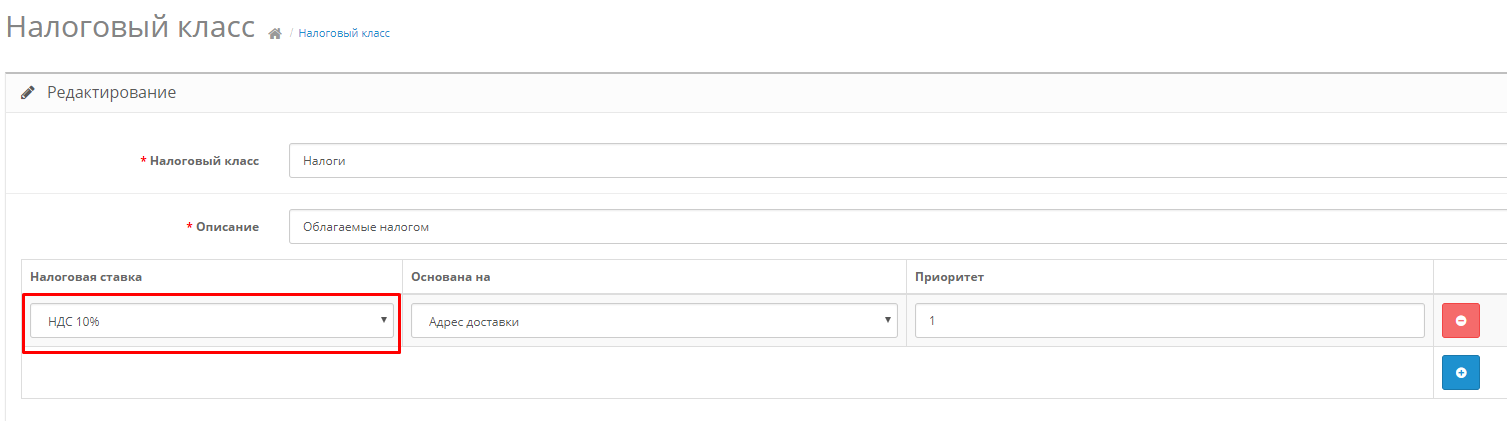Click the Приоритет column header

pyautogui.click(x=950, y=277)
